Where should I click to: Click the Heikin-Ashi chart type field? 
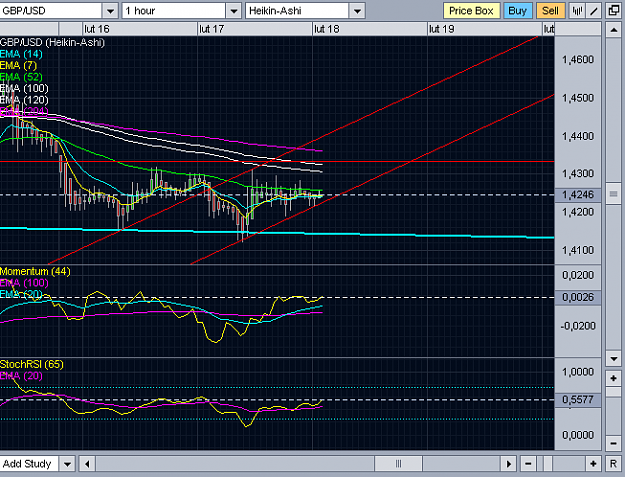click(x=297, y=11)
